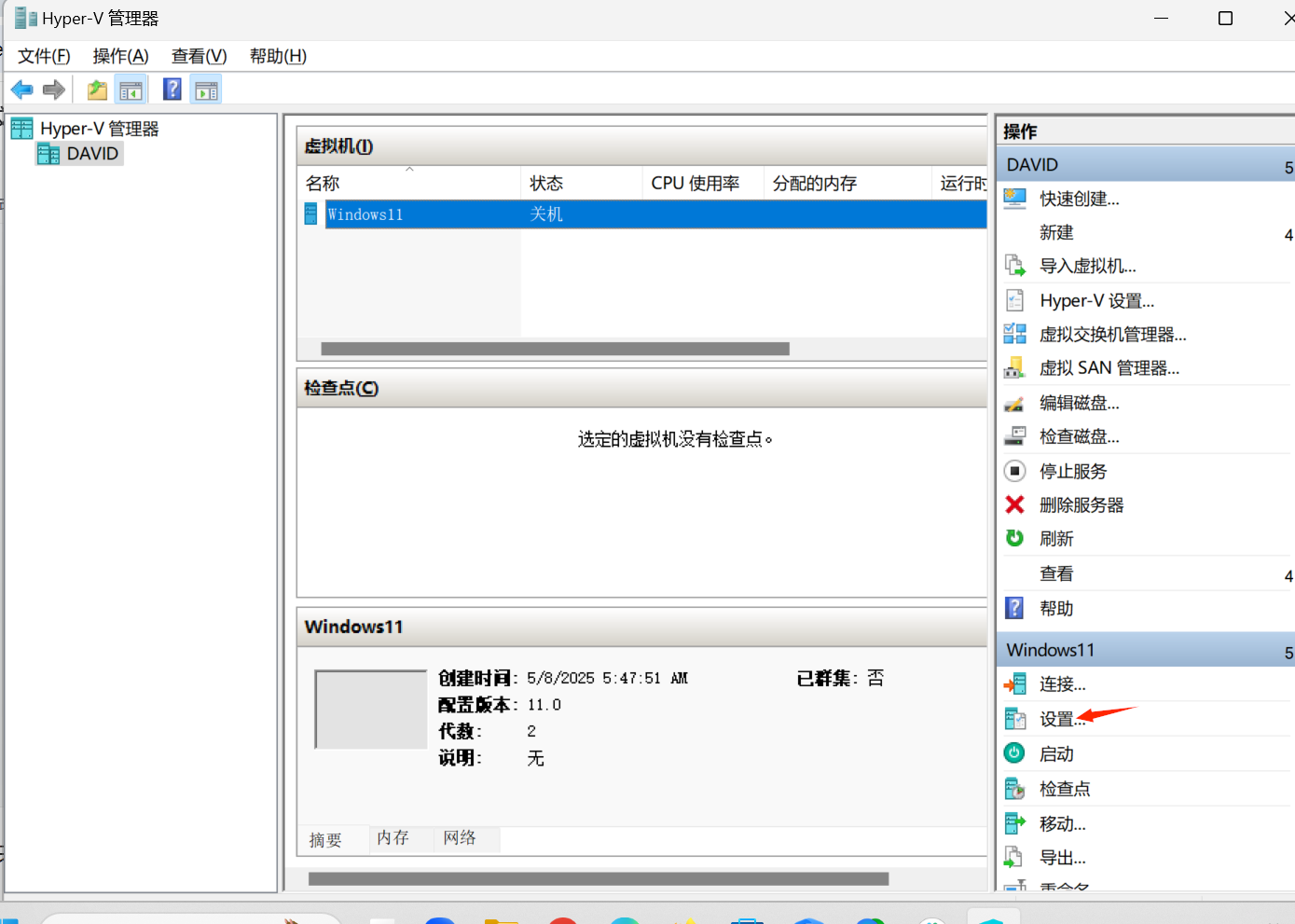Image resolution: width=1295 pixels, height=924 pixels.
Task: Sort by the CPU 使用率 column header
Action: 703,183
